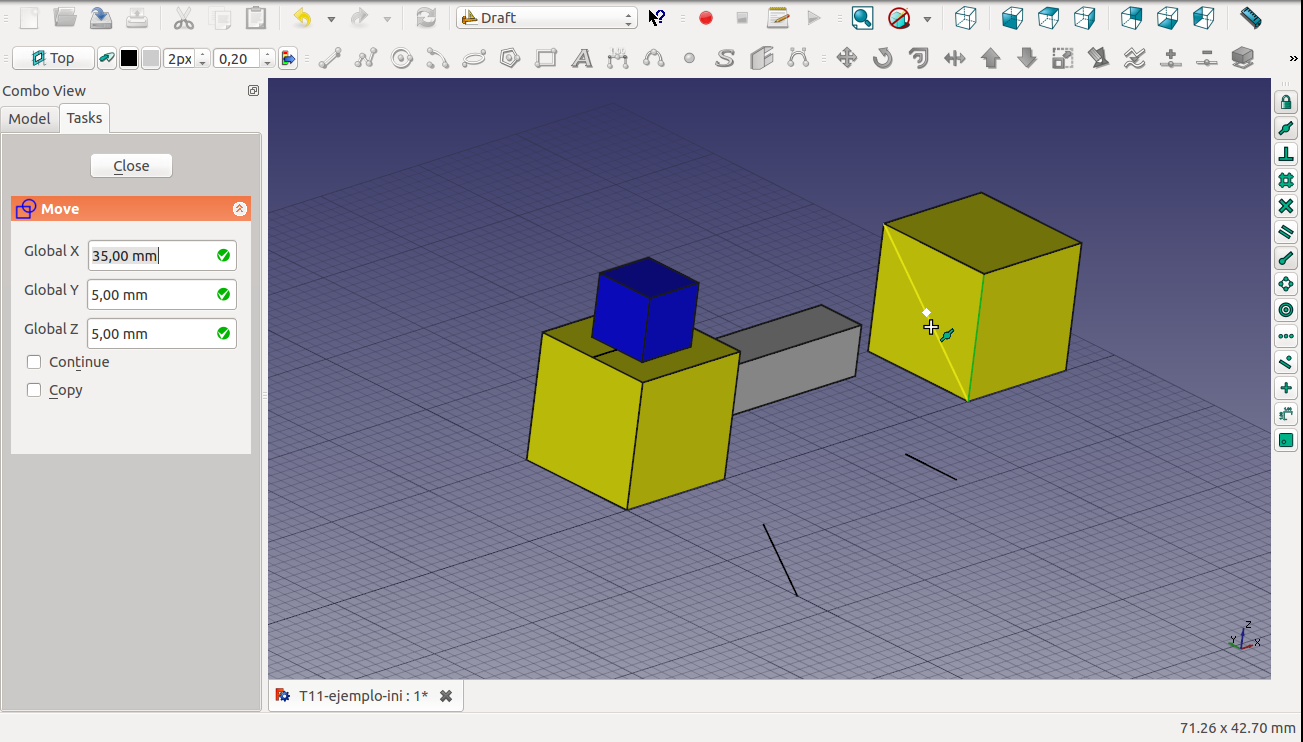Start macro recording with the red button

pos(706,18)
